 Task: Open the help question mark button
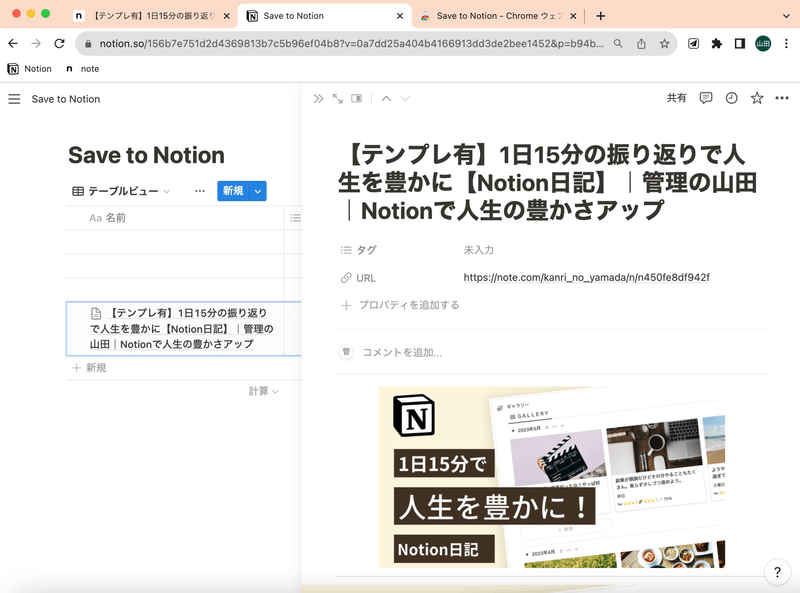(777, 572)
